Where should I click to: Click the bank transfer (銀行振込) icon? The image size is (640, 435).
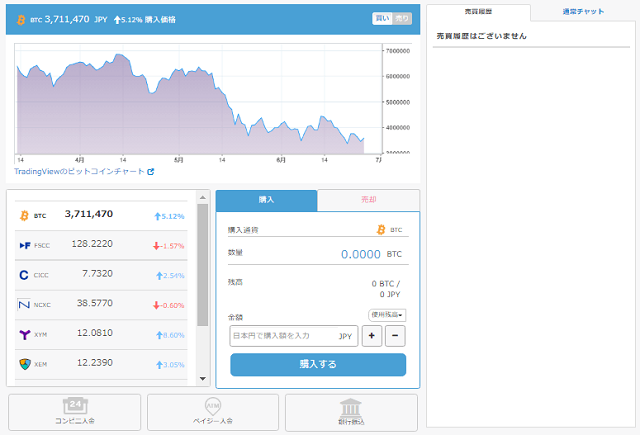[x=351, y=405]
